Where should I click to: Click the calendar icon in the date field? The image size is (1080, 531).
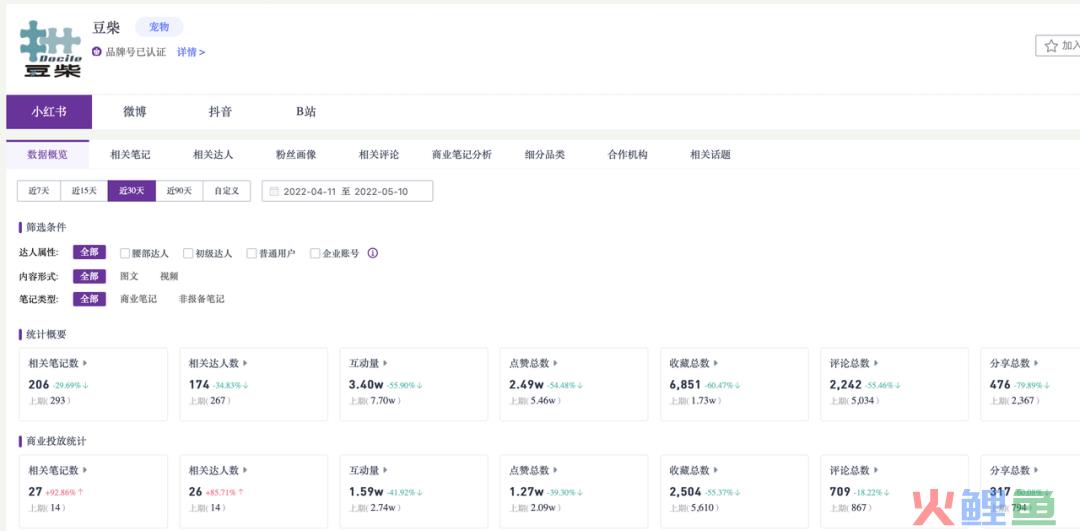[274, 191]
